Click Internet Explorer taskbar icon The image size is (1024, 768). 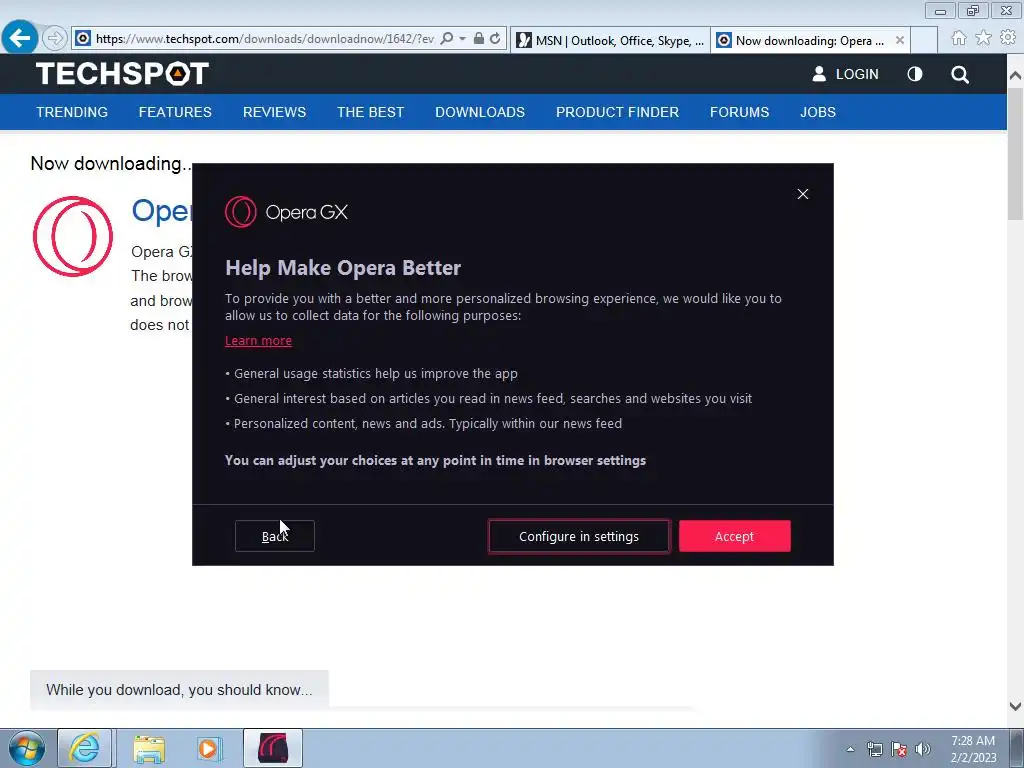click(85, 748)
